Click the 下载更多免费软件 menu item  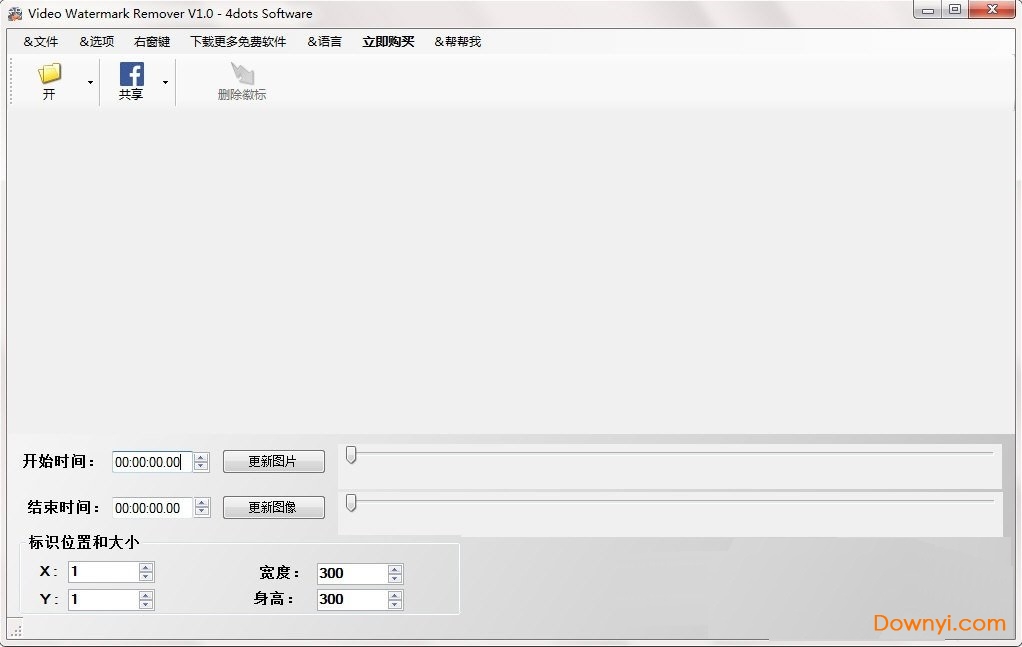(x=237, y=41)
